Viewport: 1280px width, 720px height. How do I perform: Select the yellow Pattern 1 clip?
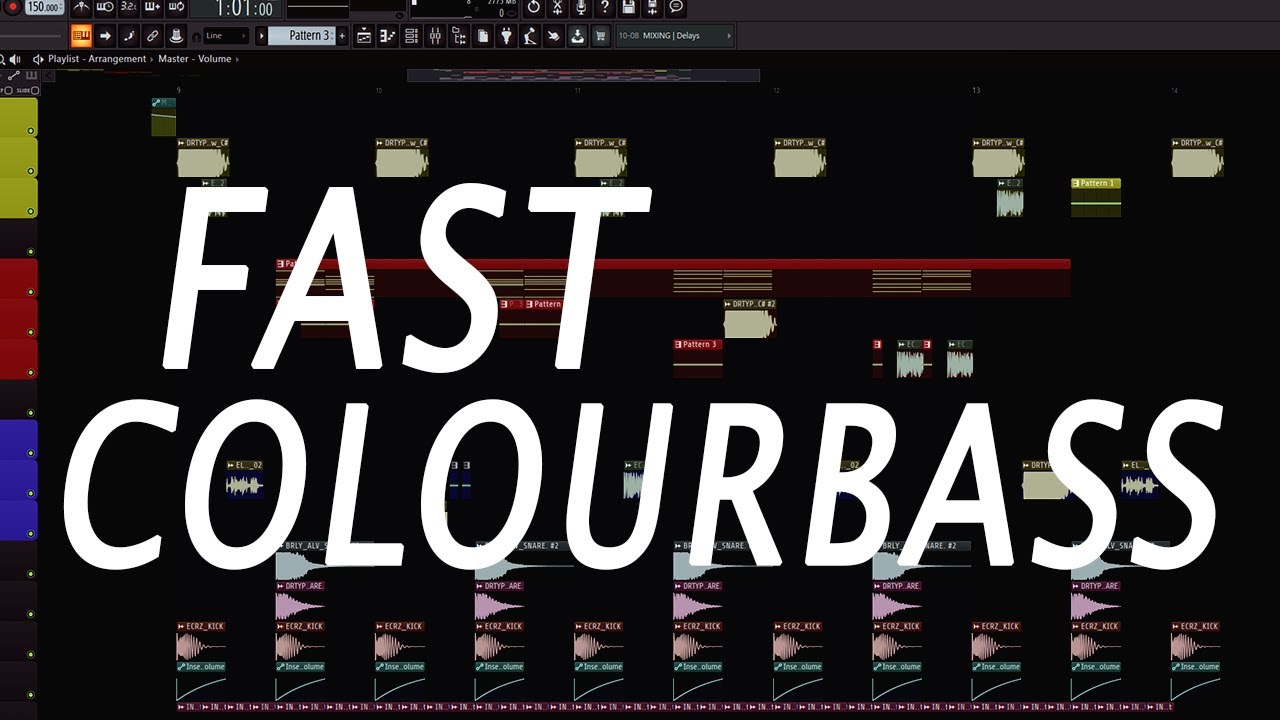tap(1096, 197)
